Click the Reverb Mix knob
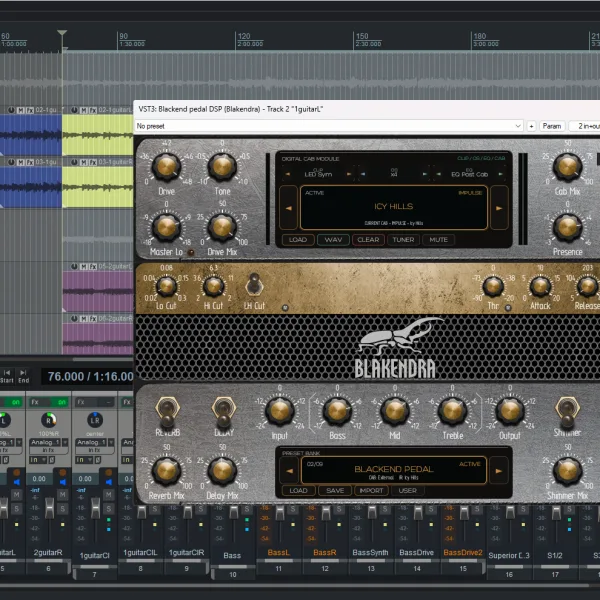Screen dimensions: 600x600 tap(166, 471)
